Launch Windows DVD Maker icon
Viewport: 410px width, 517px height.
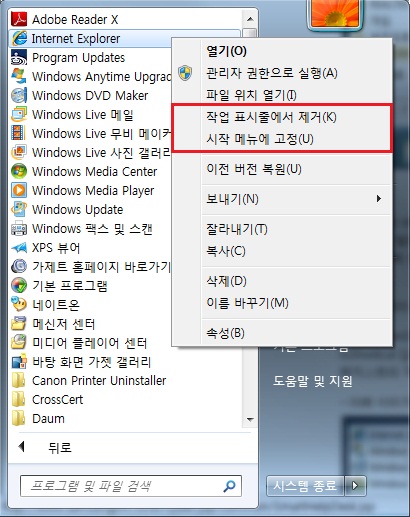pos(19,96)
